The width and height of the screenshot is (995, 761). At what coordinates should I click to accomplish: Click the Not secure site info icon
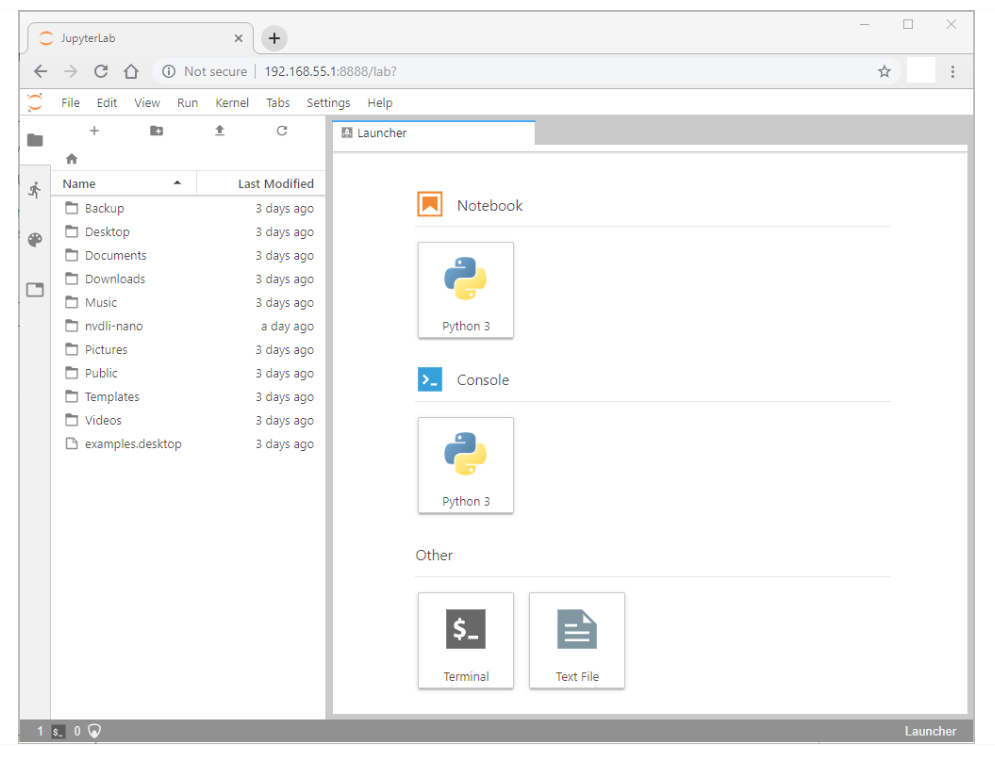tap(168, 71)
